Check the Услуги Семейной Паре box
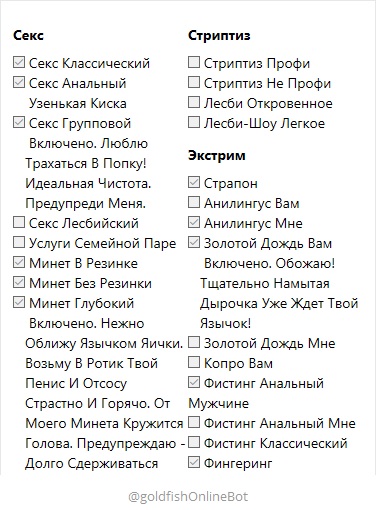 (19, 242)
